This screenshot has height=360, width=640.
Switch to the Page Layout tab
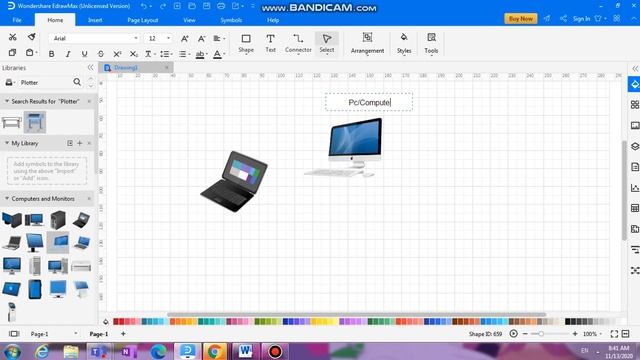point(142,20)
